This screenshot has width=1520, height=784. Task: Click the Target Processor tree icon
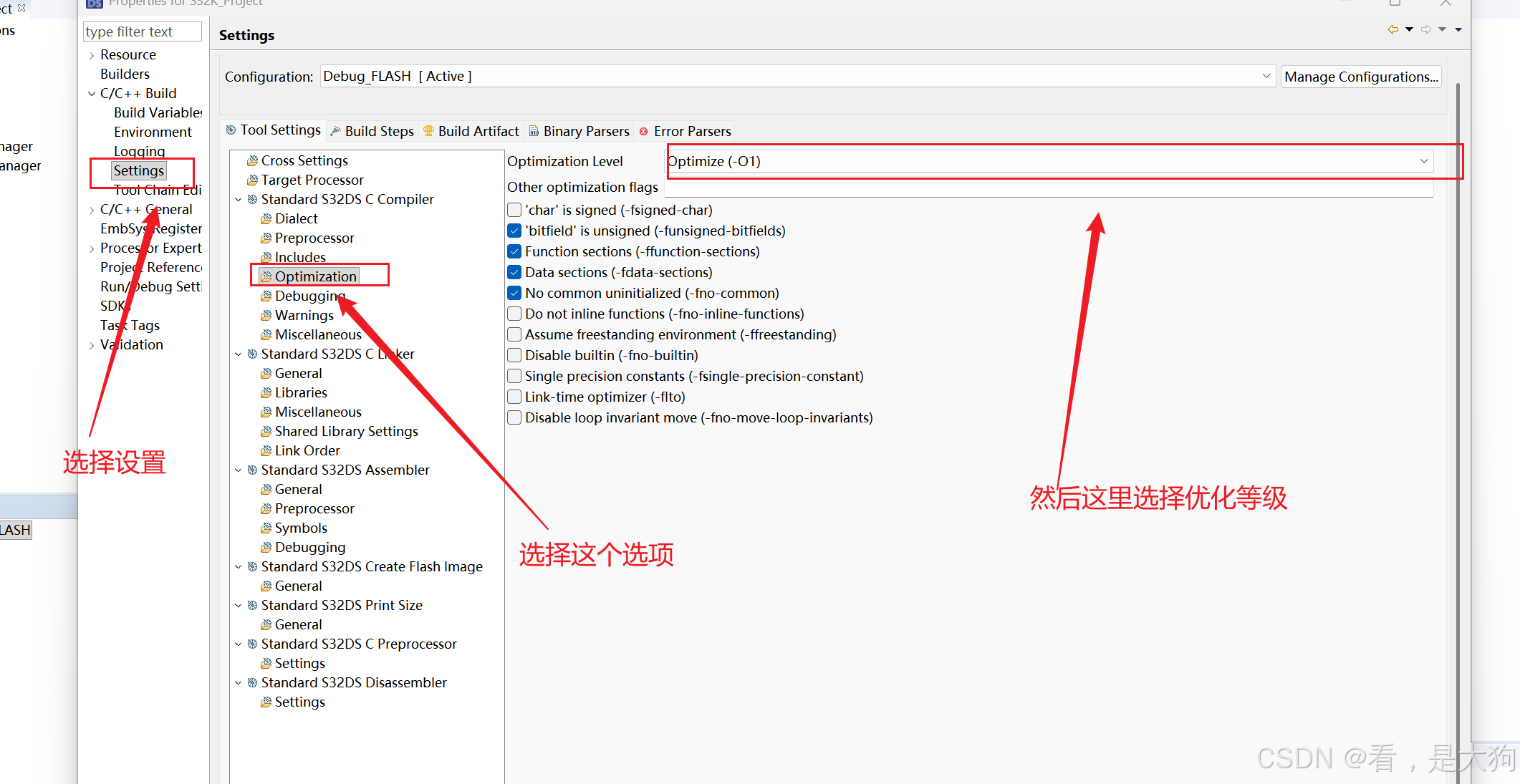(252, 180)
